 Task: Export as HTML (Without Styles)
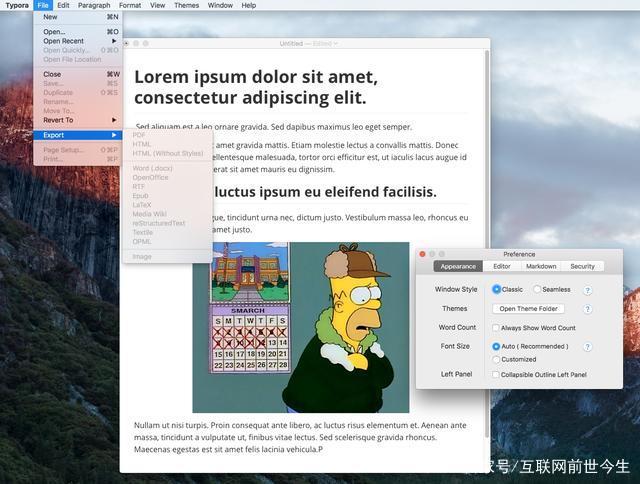pyautogui.click(x=168, y=153)
